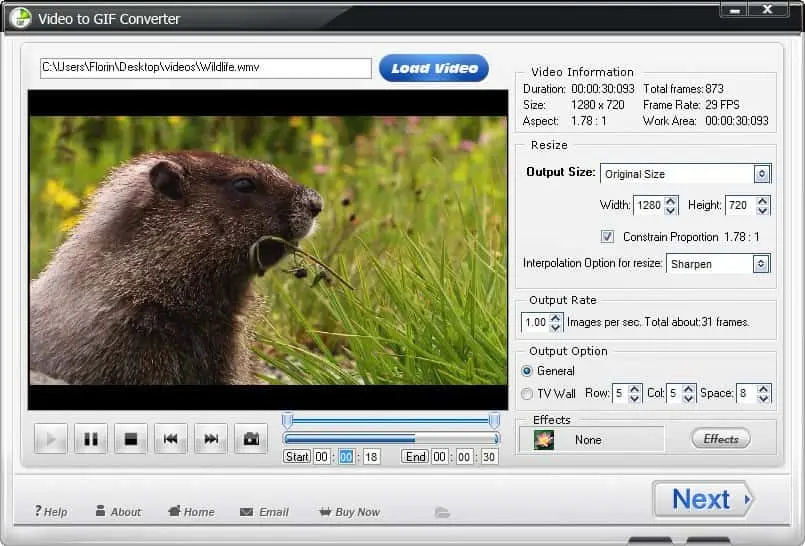Stop the video playback

point(131,439)
